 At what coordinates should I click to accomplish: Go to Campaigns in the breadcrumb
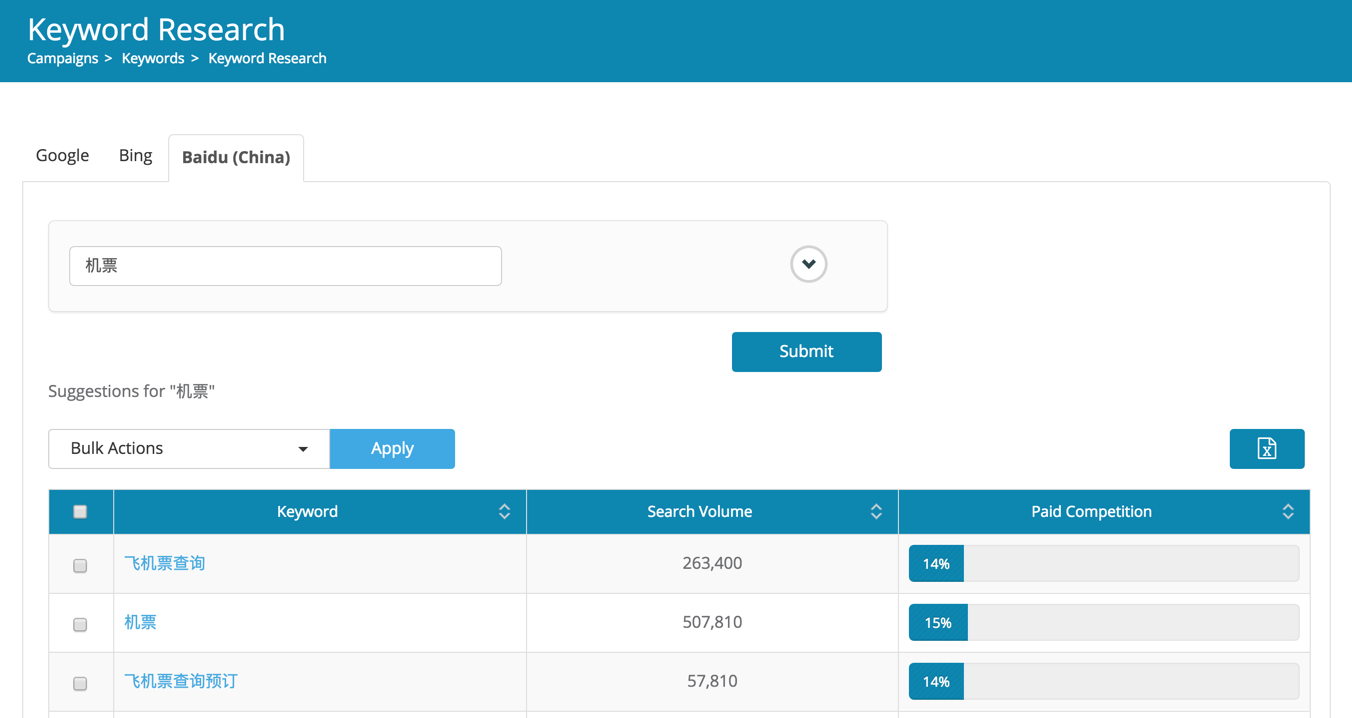[x=62, y=58]
